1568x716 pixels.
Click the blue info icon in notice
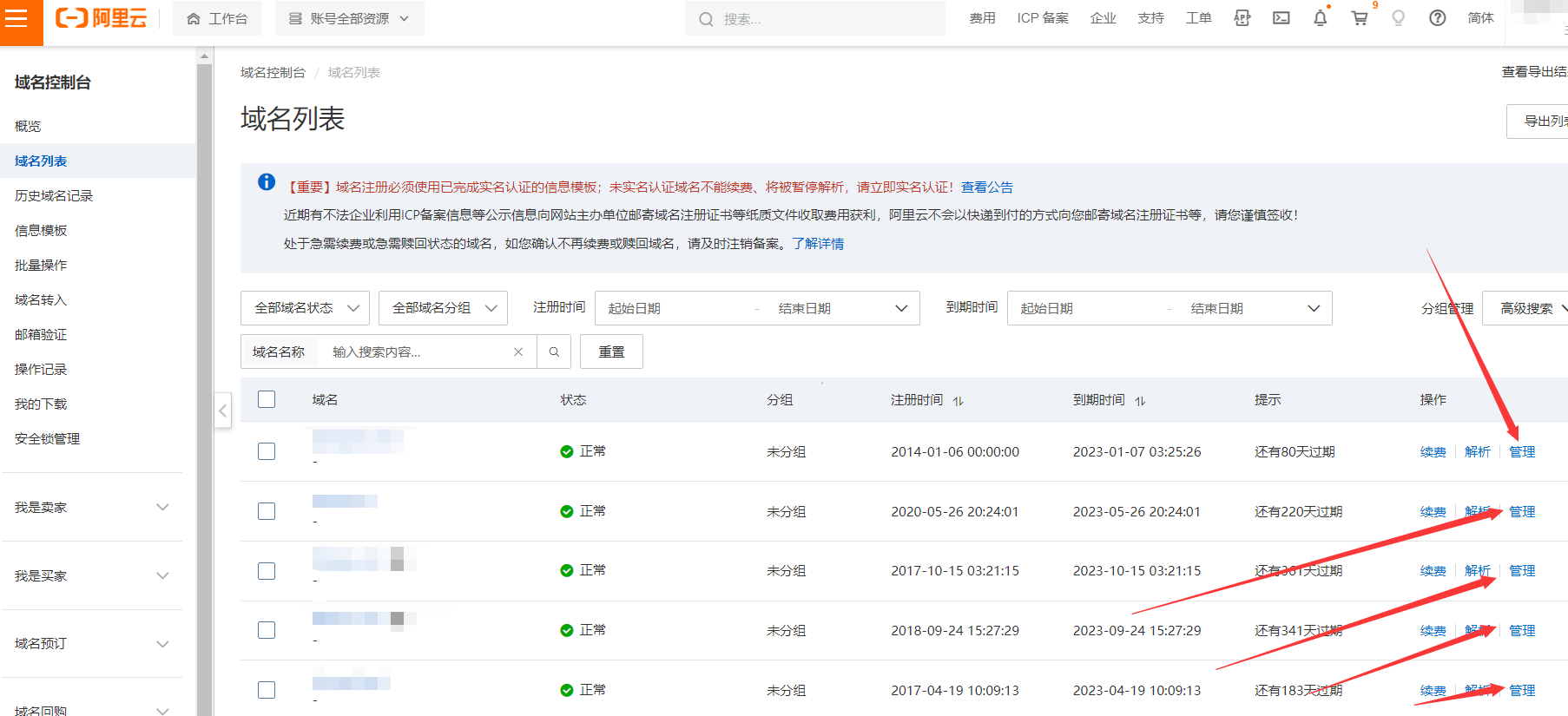tap(267, 182)
